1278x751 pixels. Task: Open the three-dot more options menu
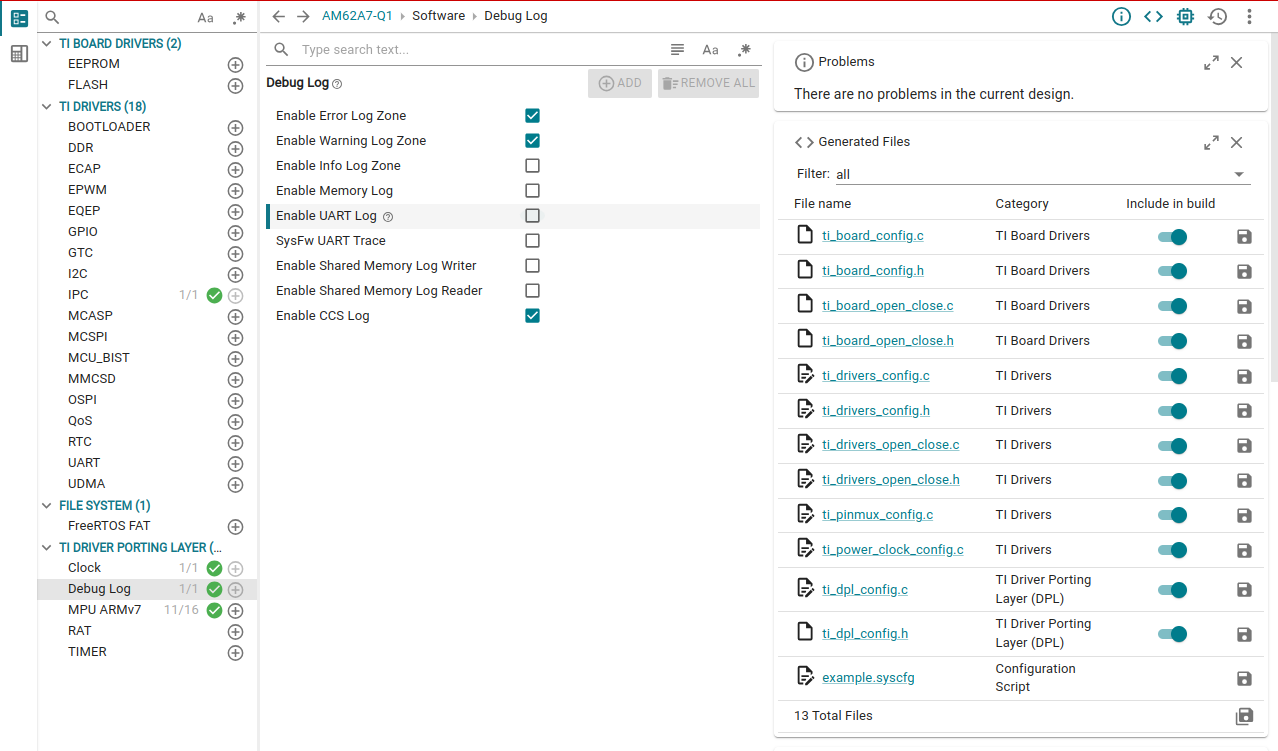(x=1249, y=16)
